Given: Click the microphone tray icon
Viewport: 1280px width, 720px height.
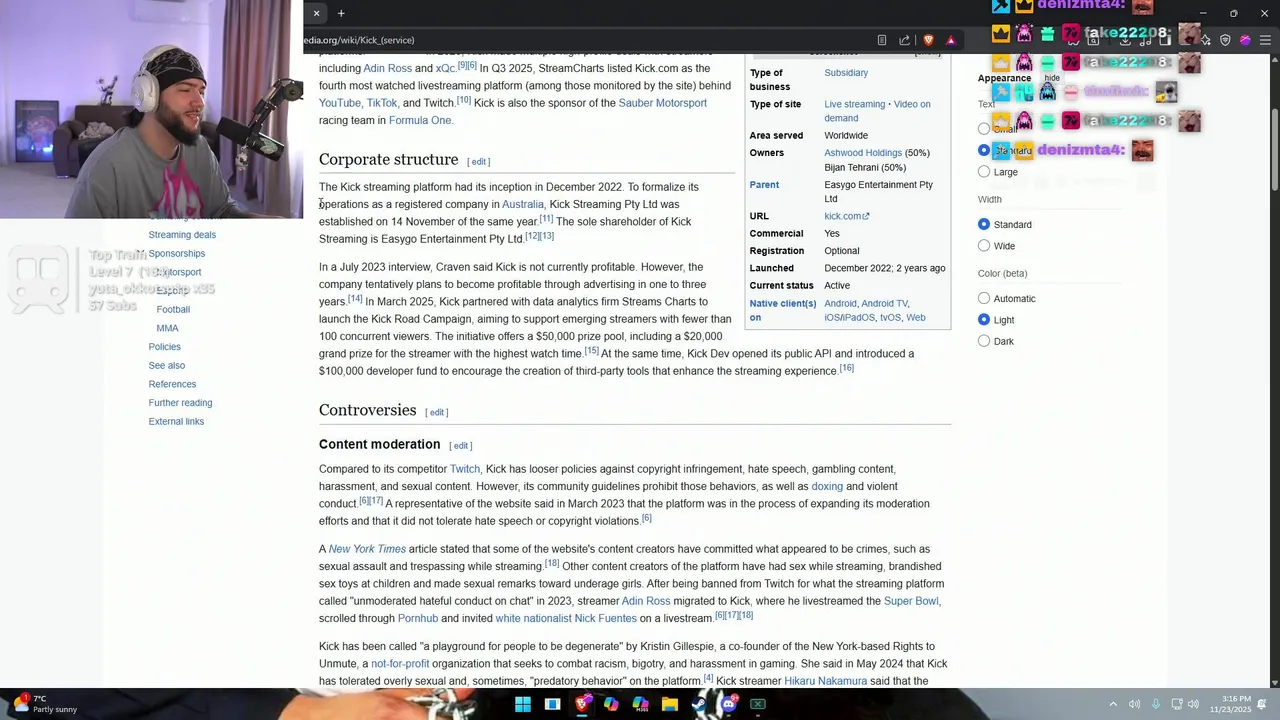Looking at the screenshot, I should (x=1156, y=704).
